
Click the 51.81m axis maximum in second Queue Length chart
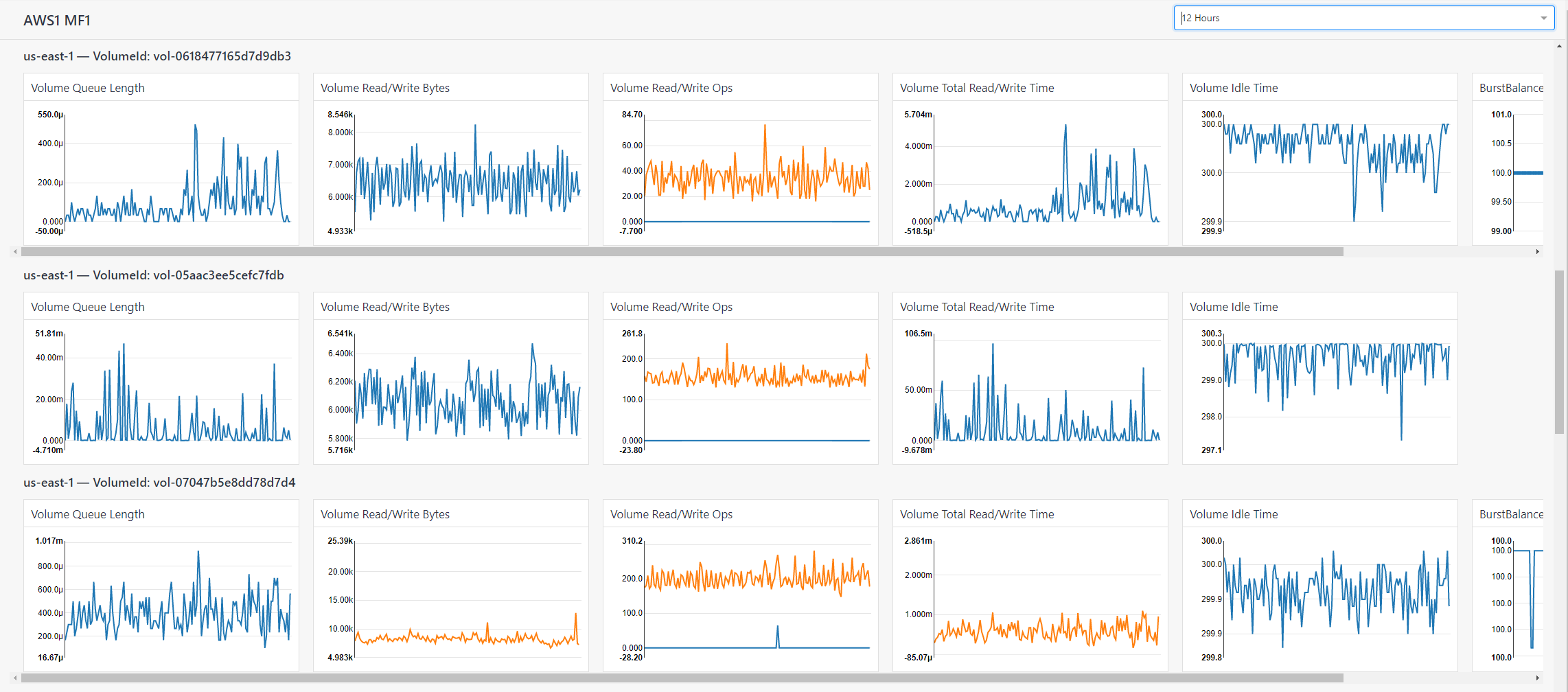click(49, 334)
